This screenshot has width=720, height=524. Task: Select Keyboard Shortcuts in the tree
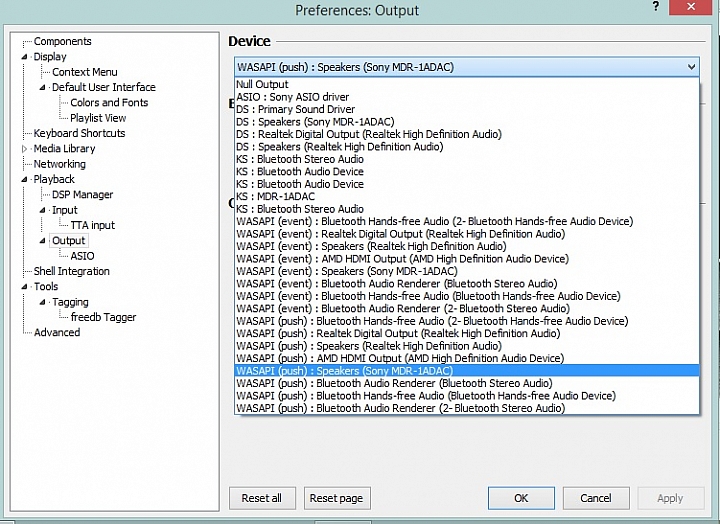79,133
